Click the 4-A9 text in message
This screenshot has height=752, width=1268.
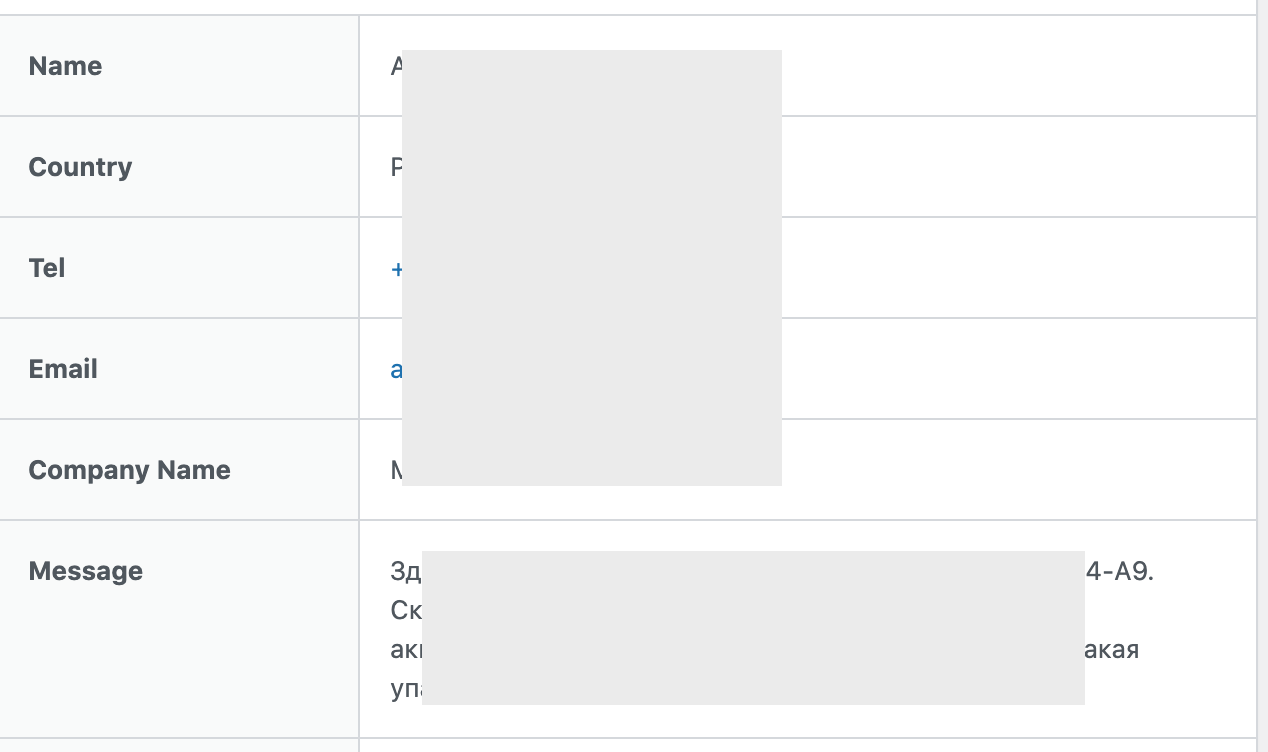point(1119,572)
